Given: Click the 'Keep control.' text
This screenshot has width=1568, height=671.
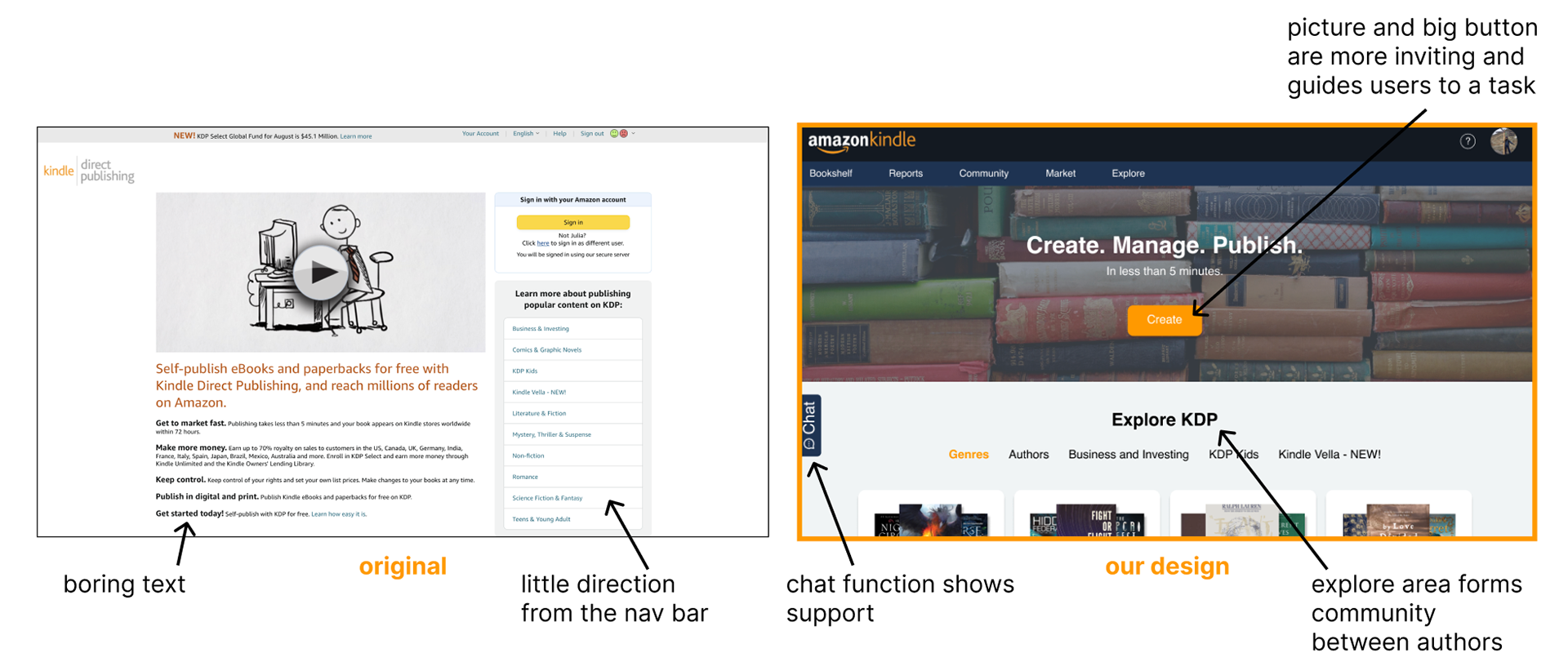Looking at the screenshot, I should tap(180, 480).
